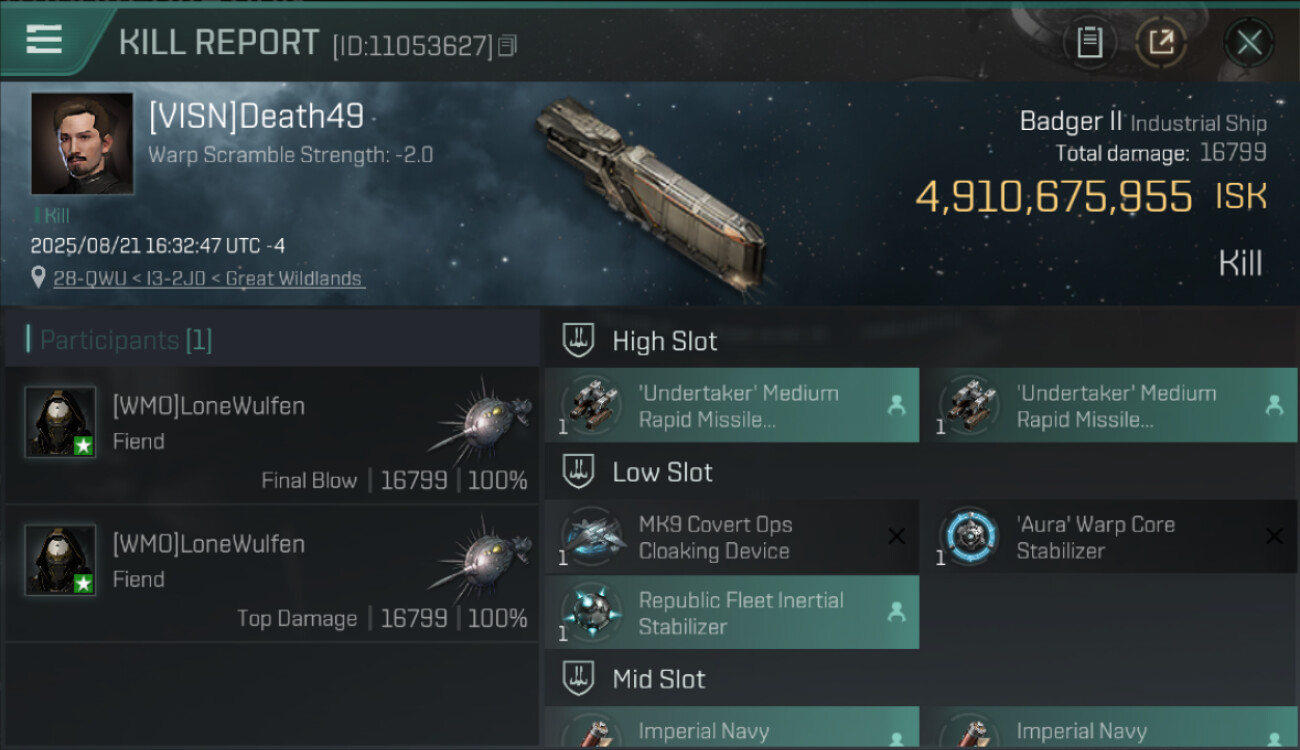The height and width of the screenshot is (750, 1300).
Task: Select the second 'Undertaker' Medium Rapid Missile
Action: coord(1108,406)
